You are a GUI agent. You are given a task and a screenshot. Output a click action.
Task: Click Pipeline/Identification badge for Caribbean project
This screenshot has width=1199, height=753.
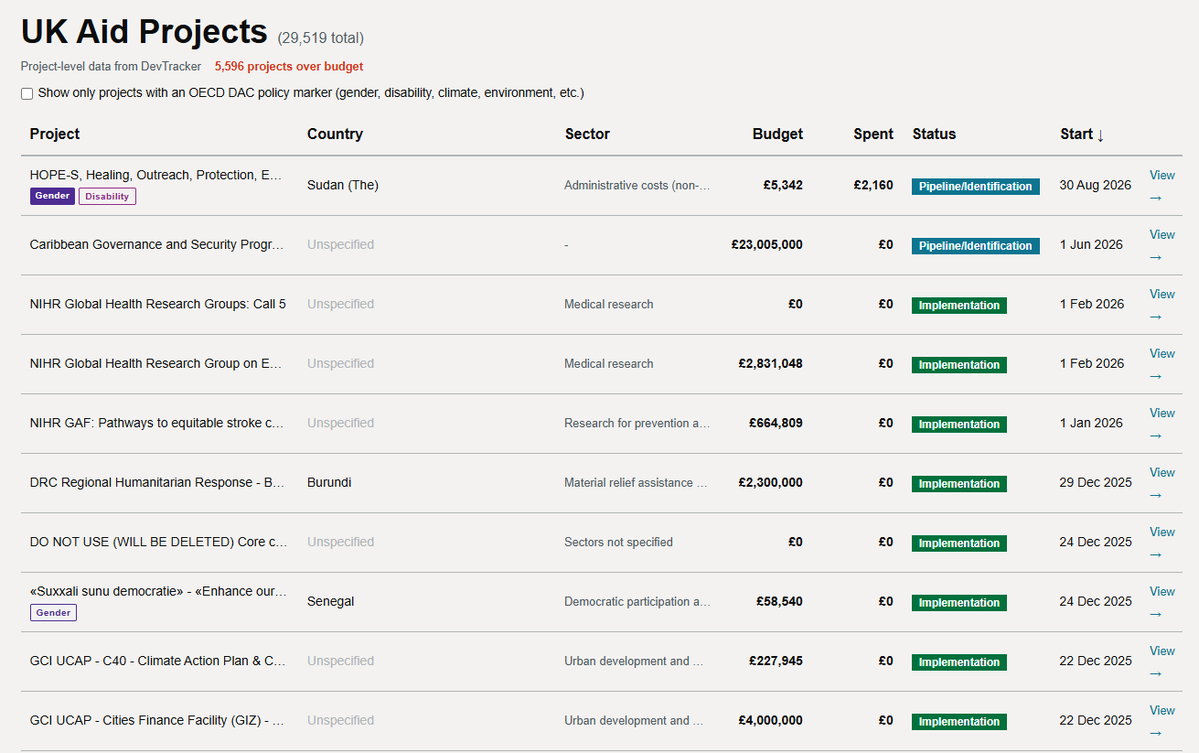click(x=975, y=246)
